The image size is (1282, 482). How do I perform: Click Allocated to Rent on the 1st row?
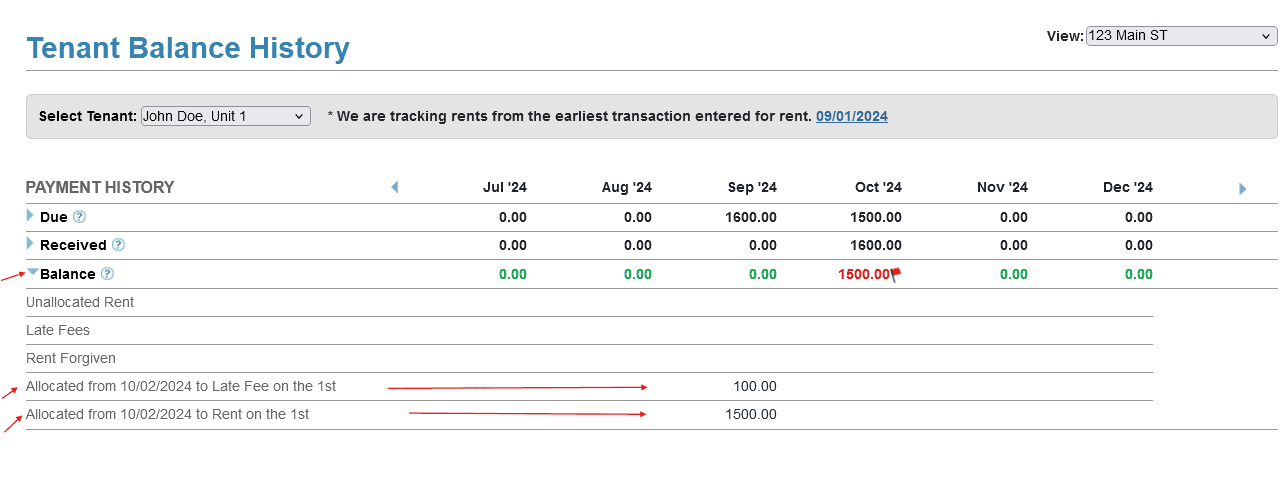(x=167, y=414)
